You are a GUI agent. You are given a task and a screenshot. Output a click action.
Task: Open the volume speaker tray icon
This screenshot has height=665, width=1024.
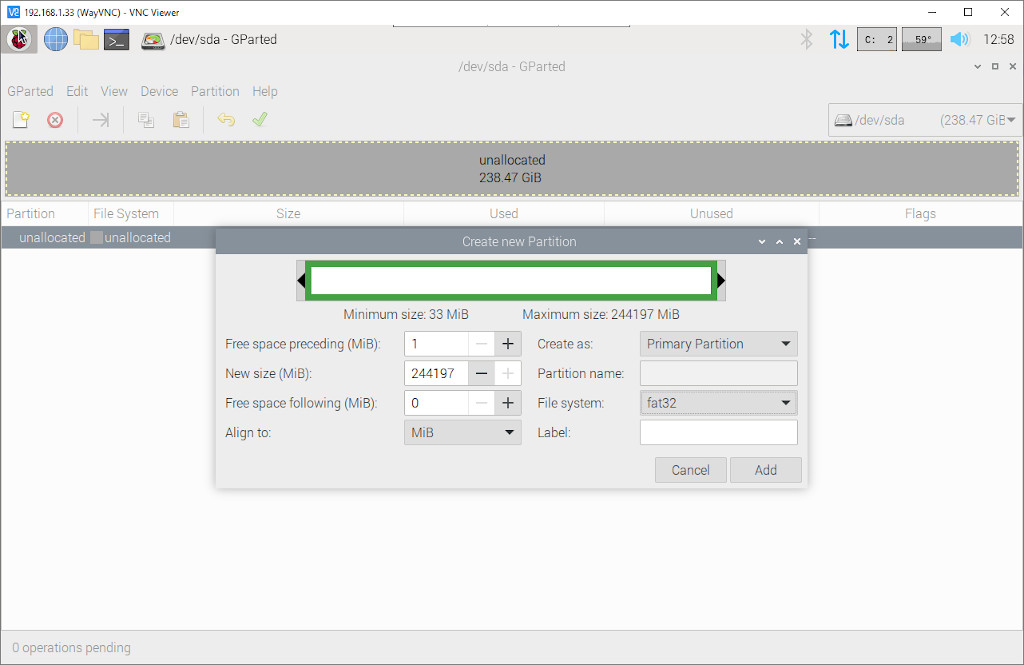point(959,39)
